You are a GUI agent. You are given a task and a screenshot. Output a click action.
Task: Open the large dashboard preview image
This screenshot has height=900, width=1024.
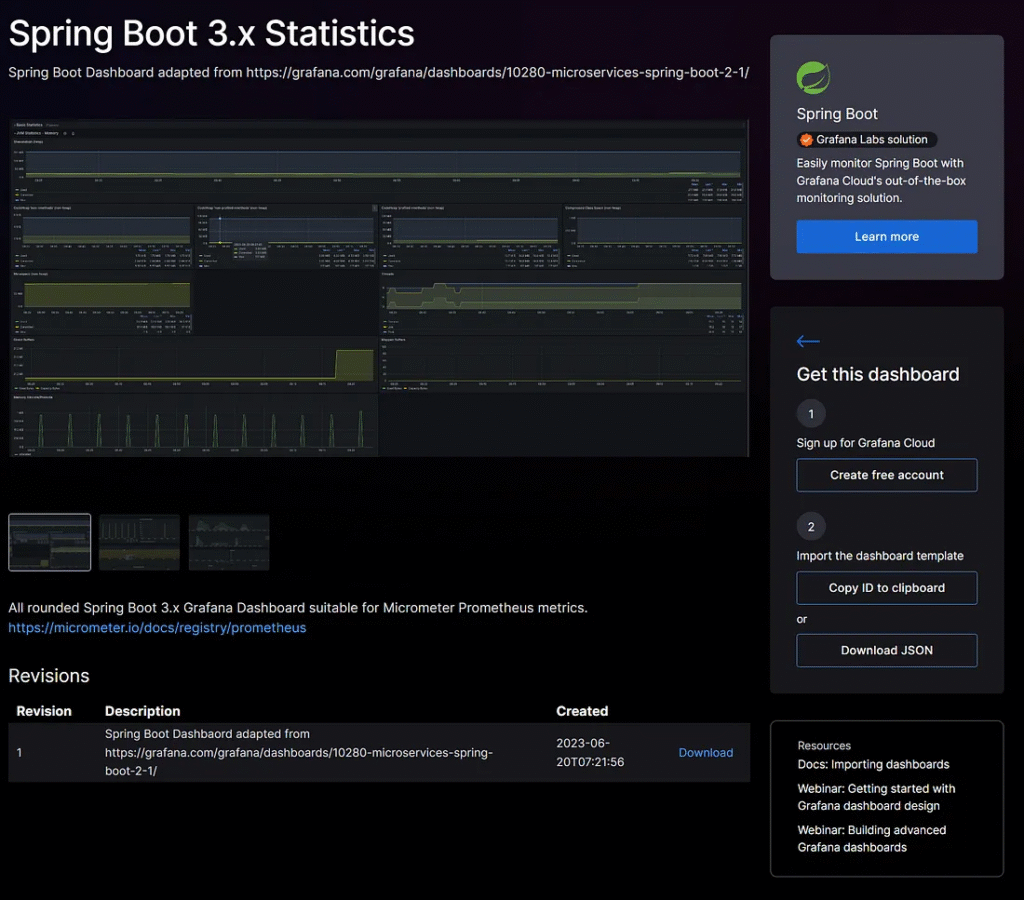click(378, 288)
